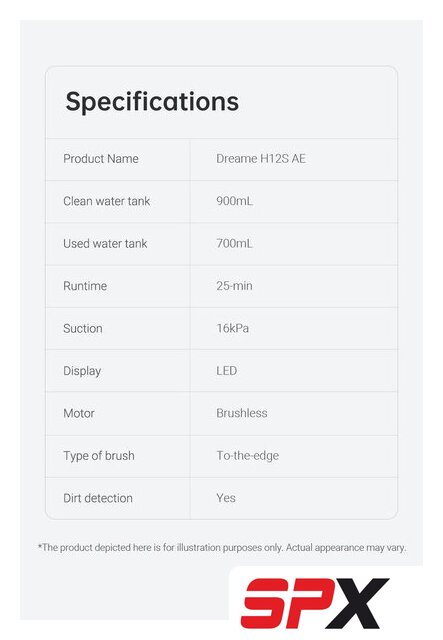Image resolution: width=443 pixels, height=640 pixels.
Task: Select the 16kPa value
Action: tap(232, 328)
